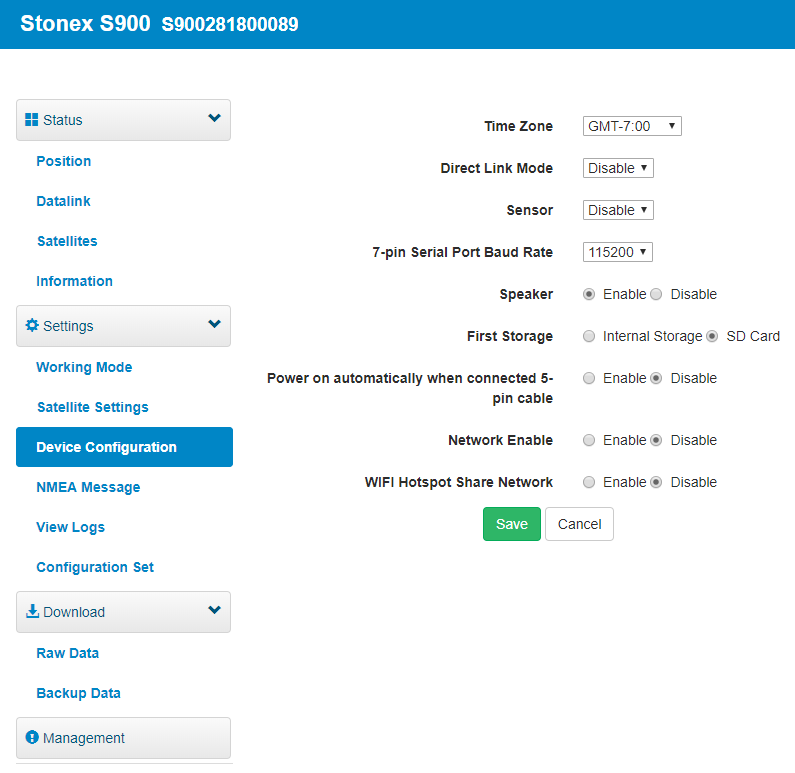Image resolution: width=795 pixels, height=773 pixels.
Task: Collapse the Settings section chevron
Action: click(214, 324)
